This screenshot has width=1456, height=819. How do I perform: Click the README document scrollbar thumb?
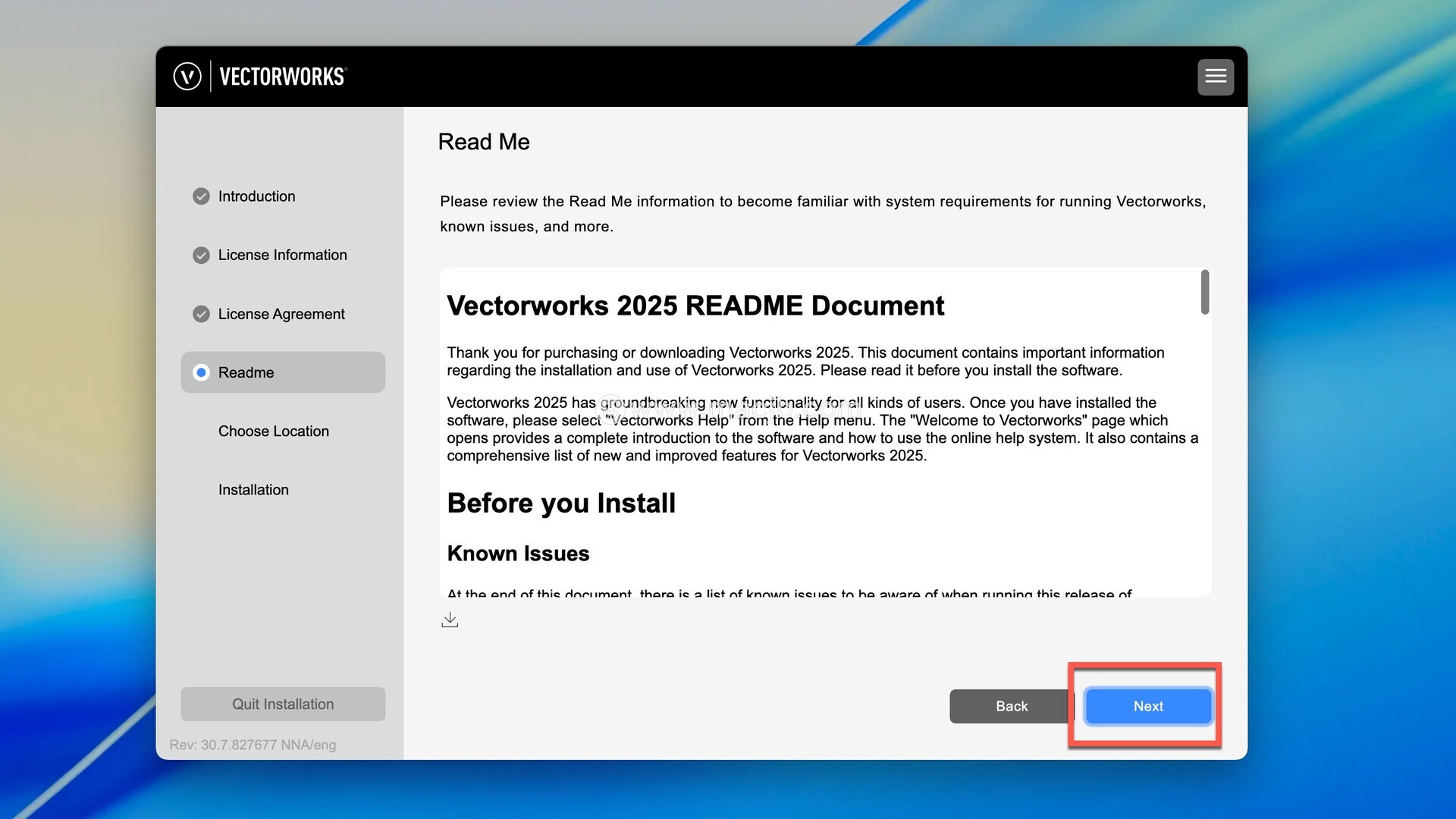[1204, 292]
